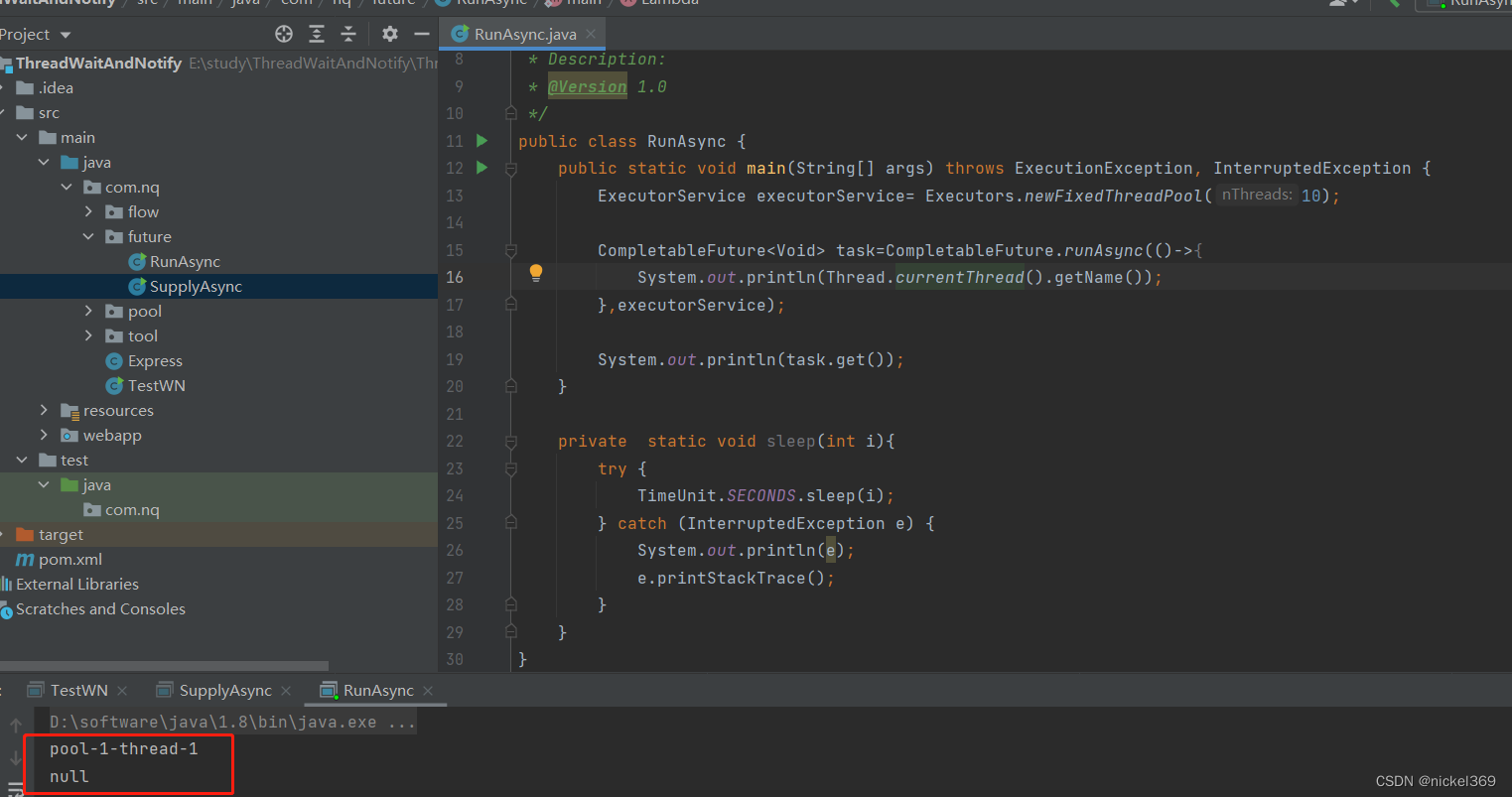Expand the pool package
1512x797 pixels.
(x=88, y=311)
